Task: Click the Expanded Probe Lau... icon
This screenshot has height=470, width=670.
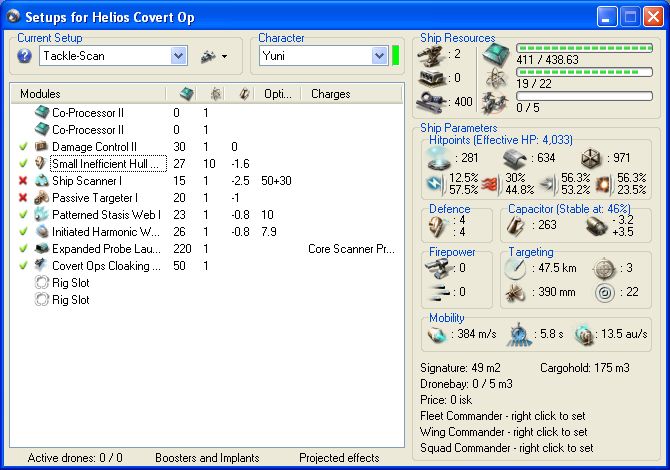Action: [x=41, y=248]
